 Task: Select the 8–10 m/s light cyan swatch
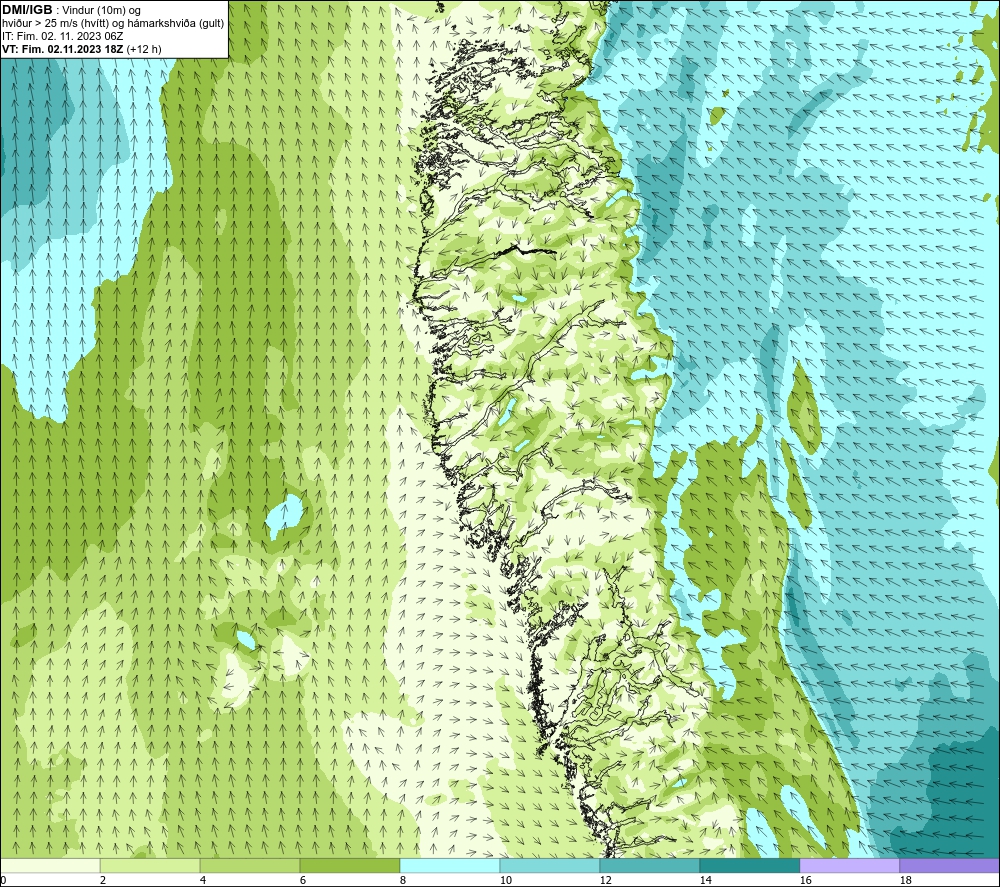tap(450, 865)
